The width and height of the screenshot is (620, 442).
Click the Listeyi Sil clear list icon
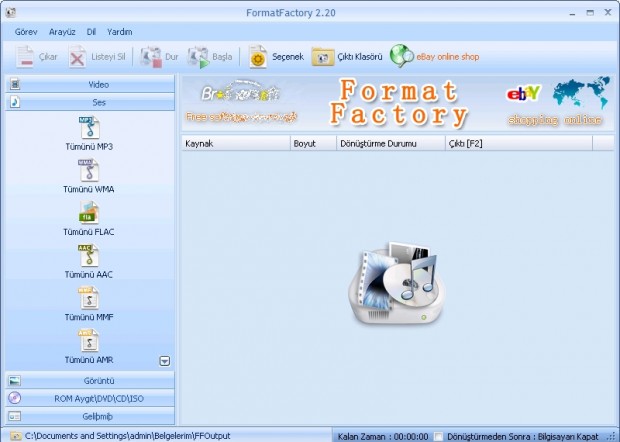pyautogui.click(x=77, y=57)
